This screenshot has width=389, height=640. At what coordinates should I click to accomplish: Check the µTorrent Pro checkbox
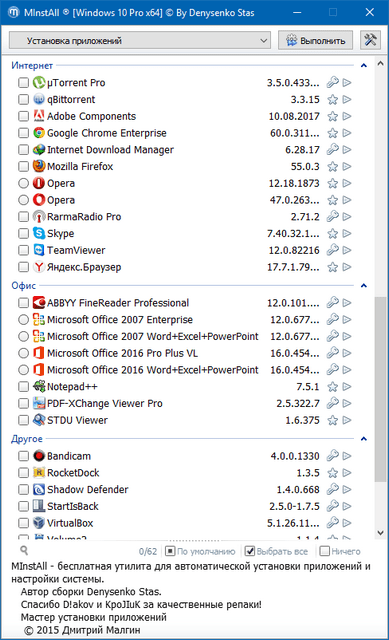pos(23,82)
